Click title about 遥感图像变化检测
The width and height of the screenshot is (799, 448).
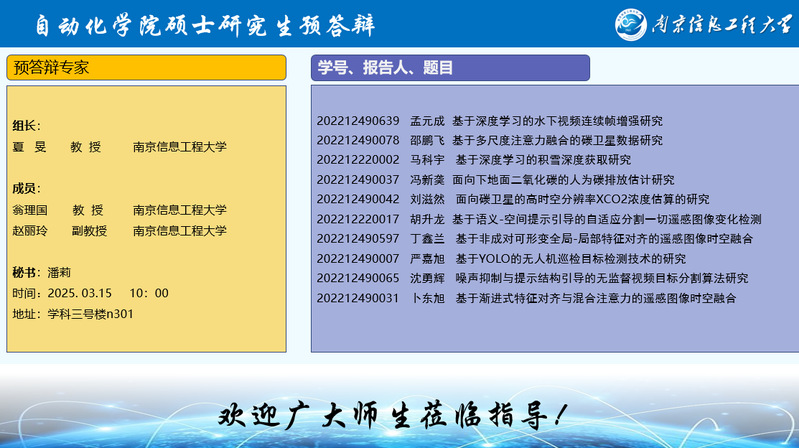coord(606,219)
